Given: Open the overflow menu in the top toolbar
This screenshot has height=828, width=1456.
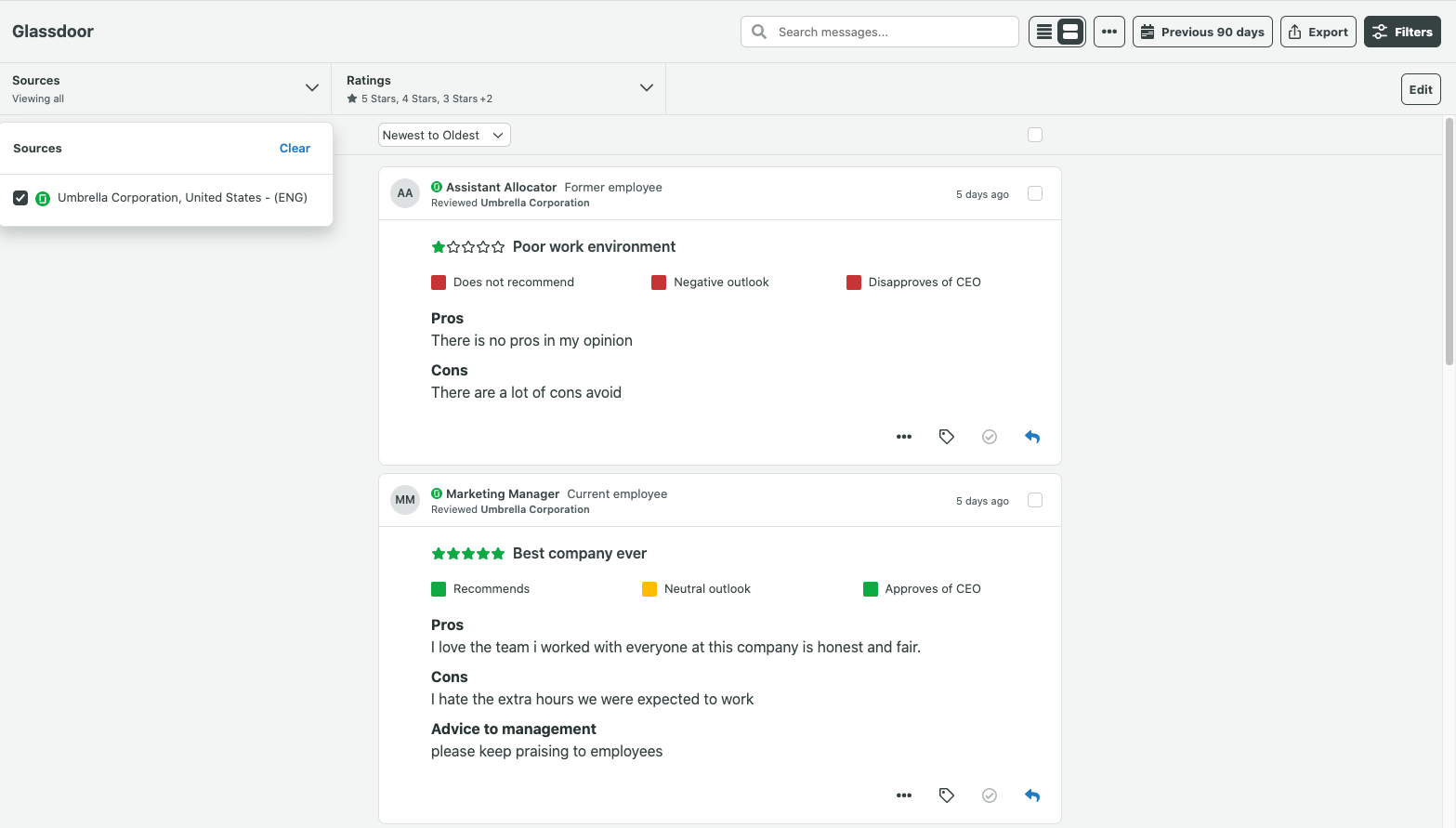Looking at the screenshot, I should (x=1108, y=31).
